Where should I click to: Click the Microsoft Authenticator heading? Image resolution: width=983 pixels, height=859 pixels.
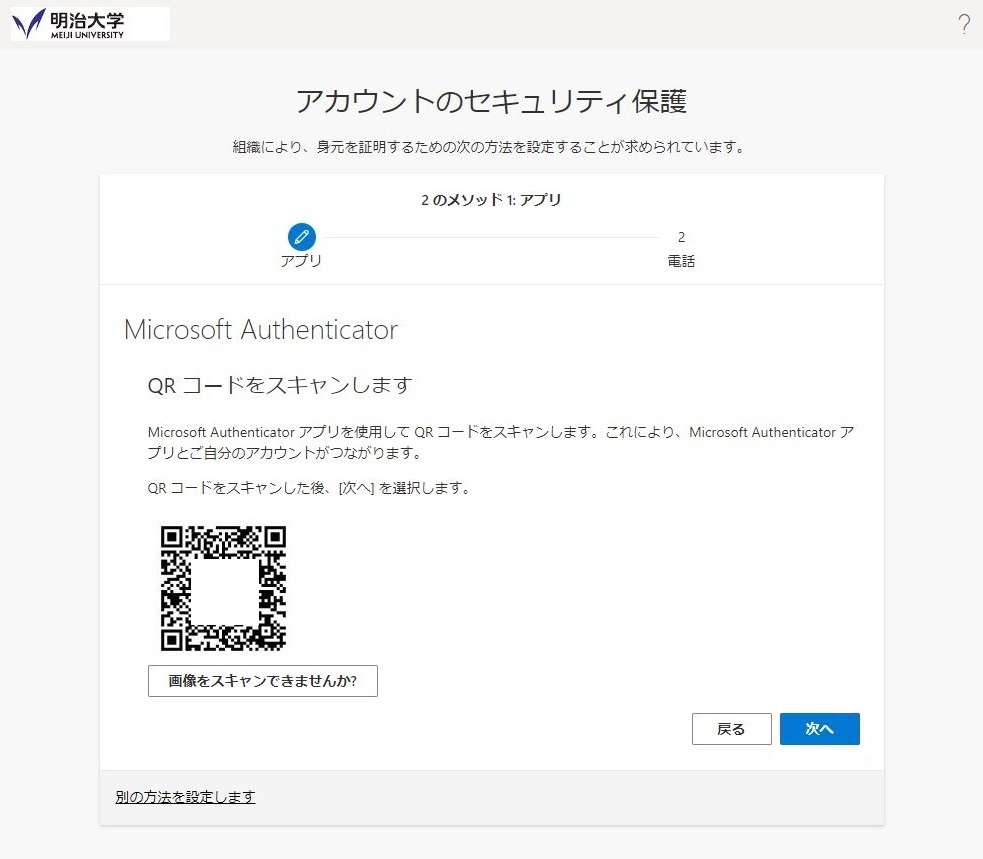click(261, 330)
